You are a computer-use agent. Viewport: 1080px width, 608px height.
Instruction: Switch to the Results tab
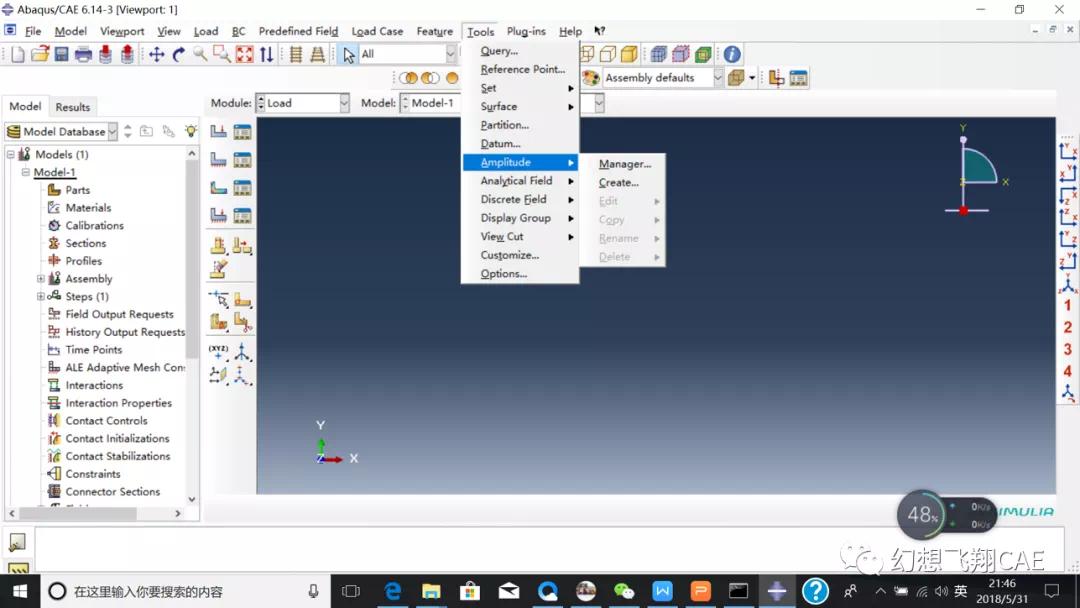pos(72,107)
